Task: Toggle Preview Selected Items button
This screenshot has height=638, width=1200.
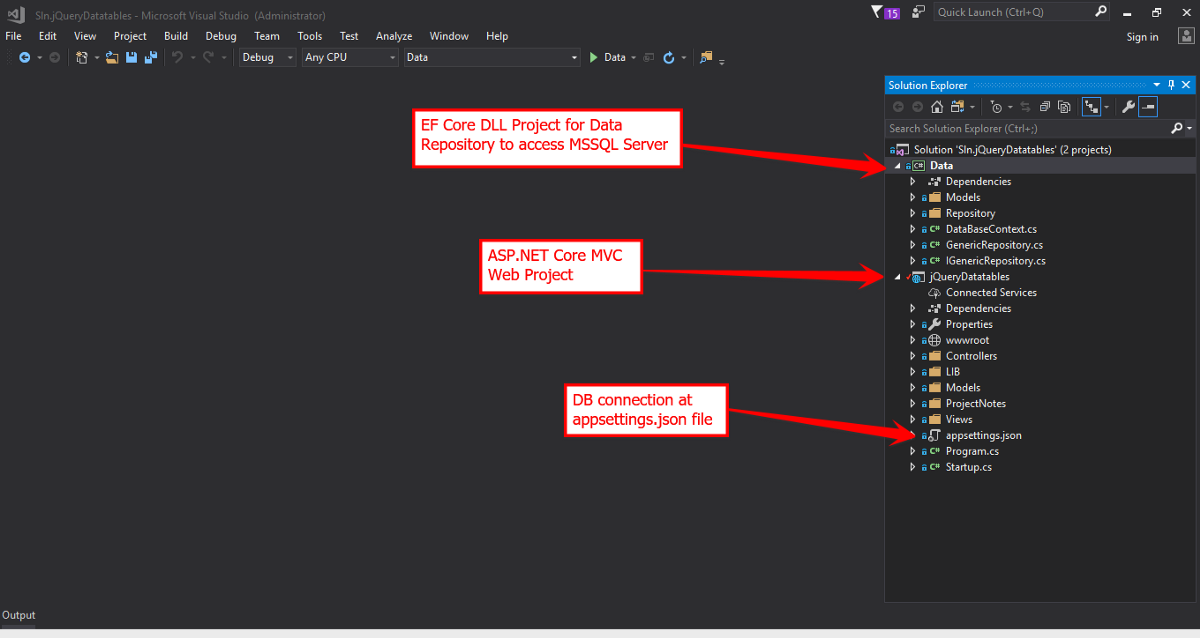Action: click(1148, 106)
